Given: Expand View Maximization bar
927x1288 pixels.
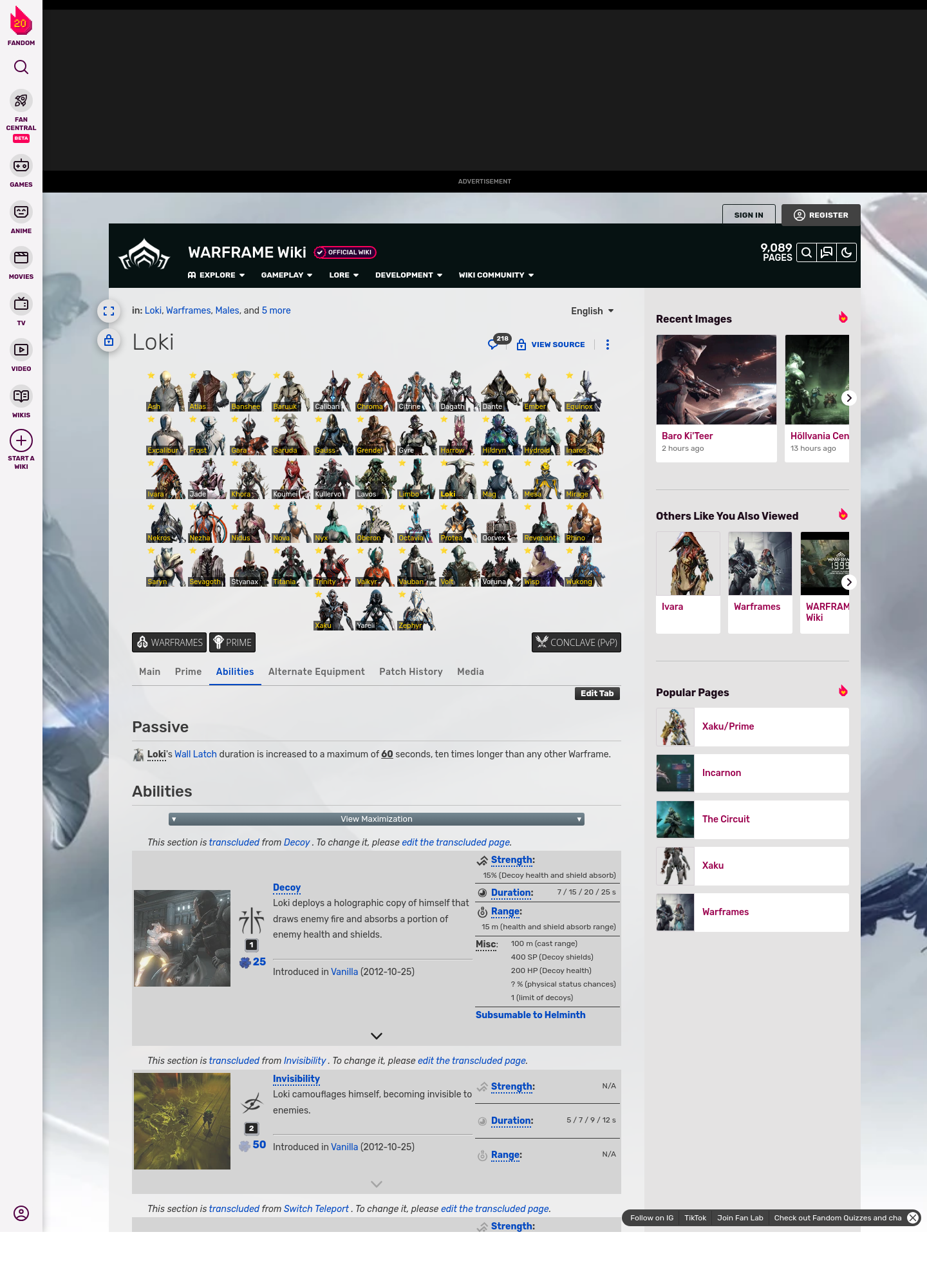Looking at the screenshot, I should click(x=377, y=819).
